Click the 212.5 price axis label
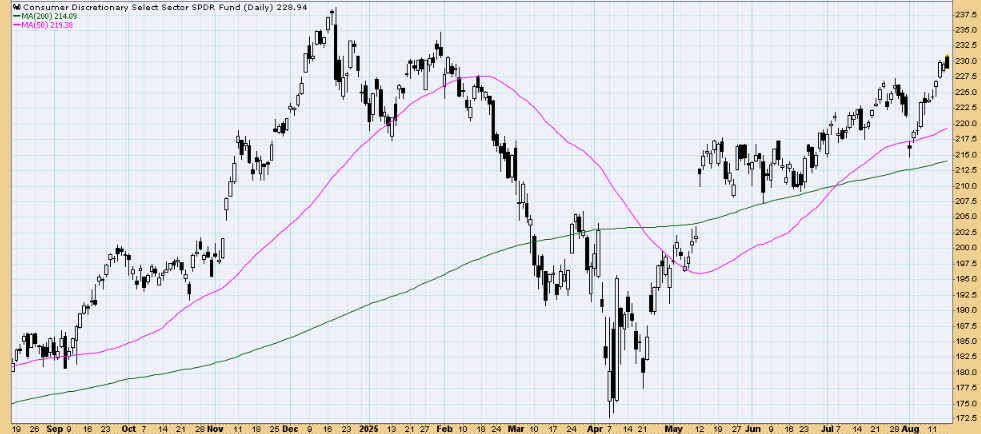The height and width of the screenshot is (434, 981). (x=966, y=170)
